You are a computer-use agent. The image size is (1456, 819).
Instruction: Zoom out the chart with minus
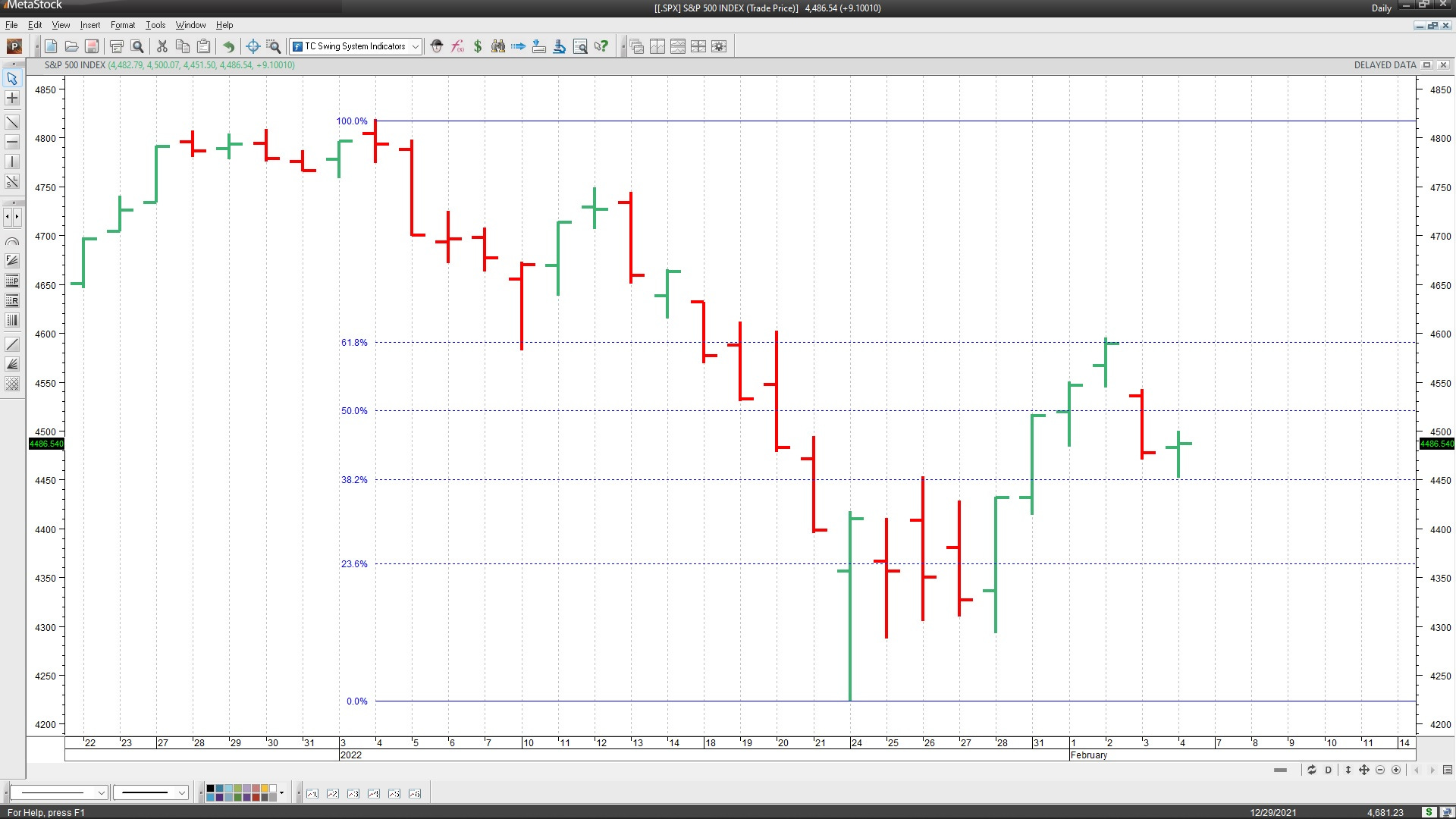click(x=1380, y=770)
